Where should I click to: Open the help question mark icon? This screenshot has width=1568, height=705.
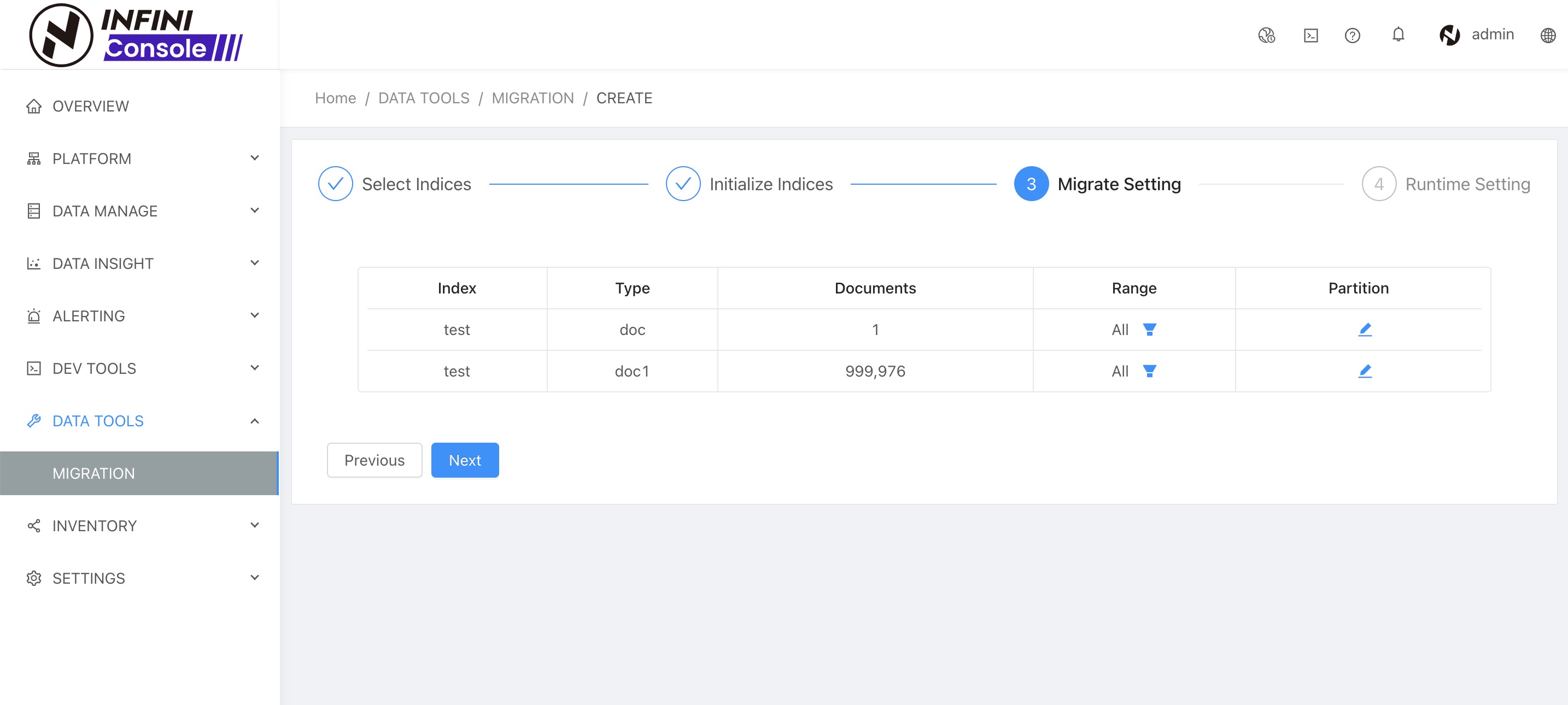pyautogui.click(x=1352, y=36)
